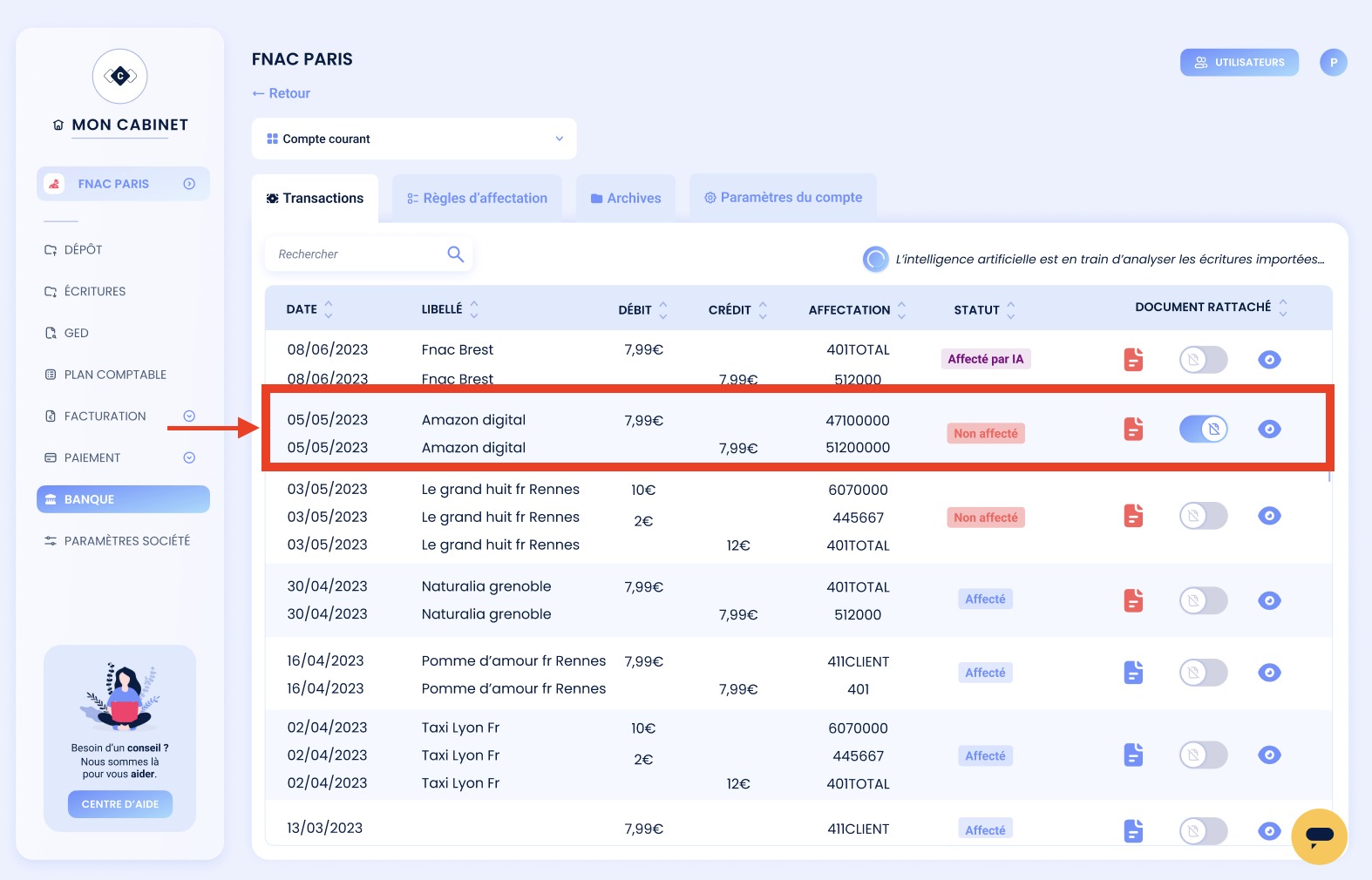Viewport: 1372px width, 880px height.
Task: Click the Mon Cabinet logo icon
Action: tap(120, 76)
